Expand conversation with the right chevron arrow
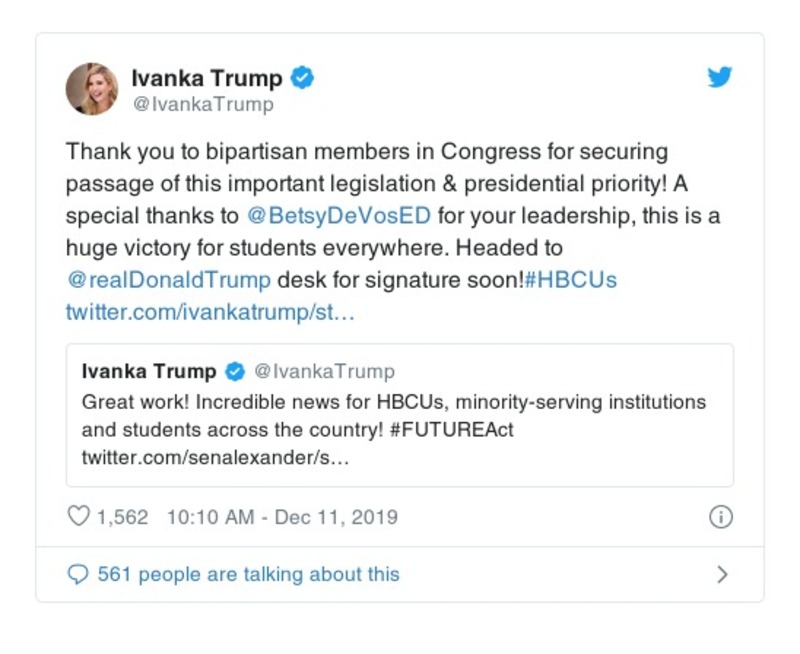Screen dimensions: 800x654 [722, 575]
